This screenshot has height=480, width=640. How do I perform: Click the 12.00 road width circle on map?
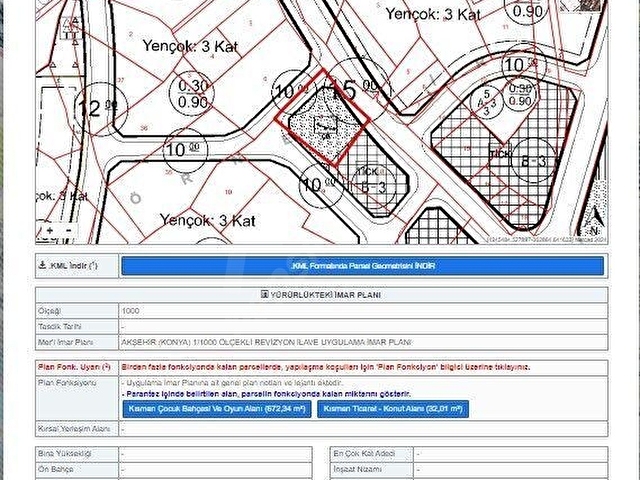(100, 109)
